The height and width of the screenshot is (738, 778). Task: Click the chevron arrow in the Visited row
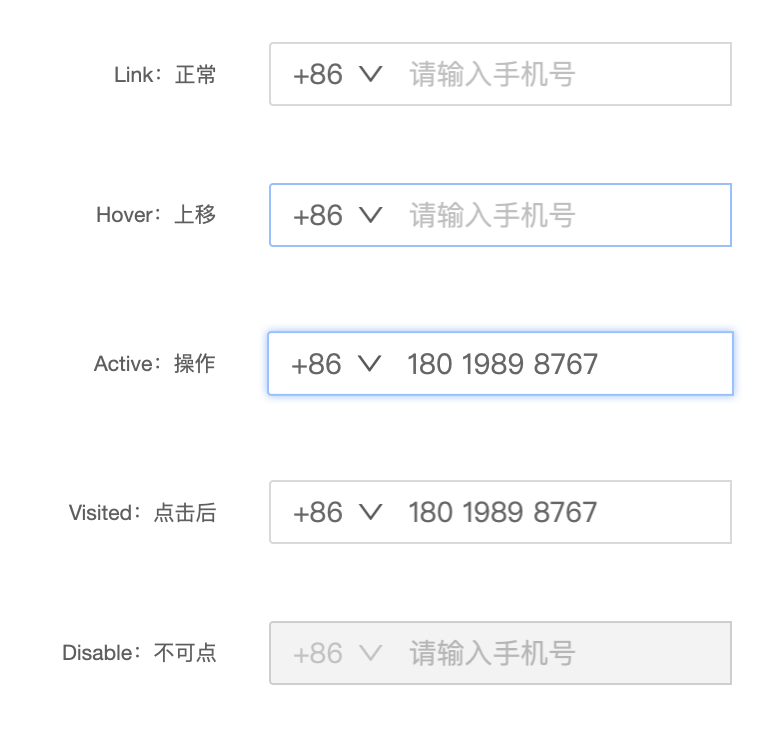click(x=370, y=512)
